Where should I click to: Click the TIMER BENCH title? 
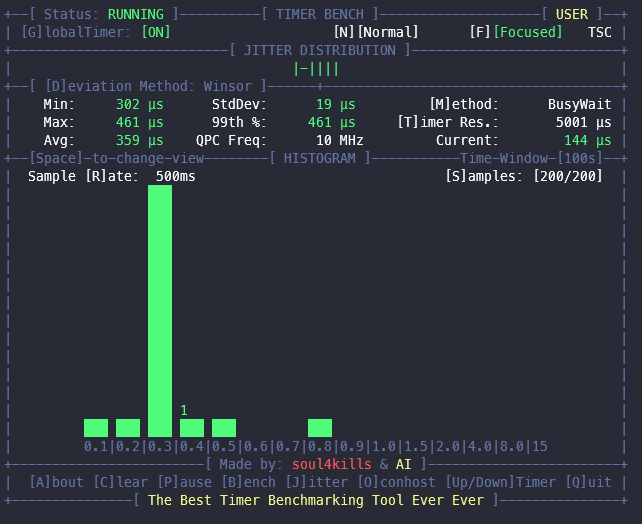coord(319,14)
